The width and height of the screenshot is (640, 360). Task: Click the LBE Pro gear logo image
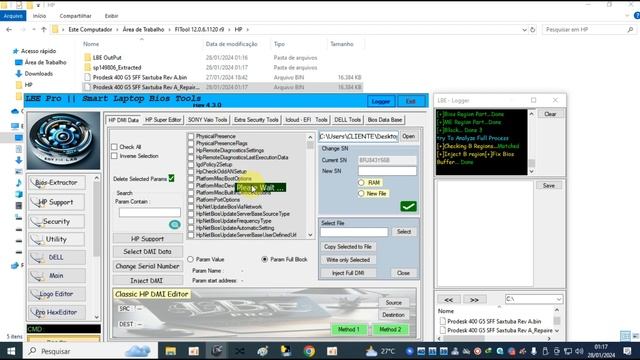click(63, 140)
